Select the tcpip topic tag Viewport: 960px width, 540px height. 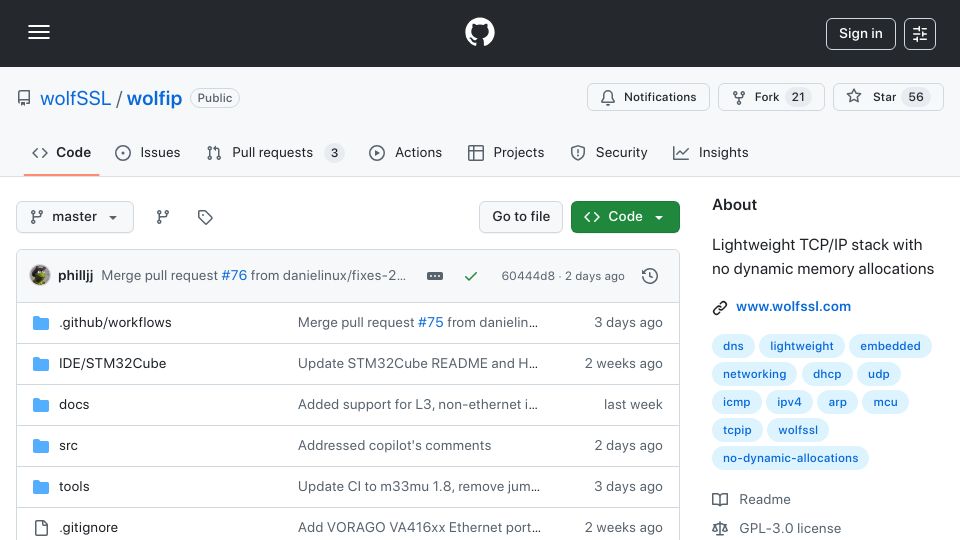[737, 430]
